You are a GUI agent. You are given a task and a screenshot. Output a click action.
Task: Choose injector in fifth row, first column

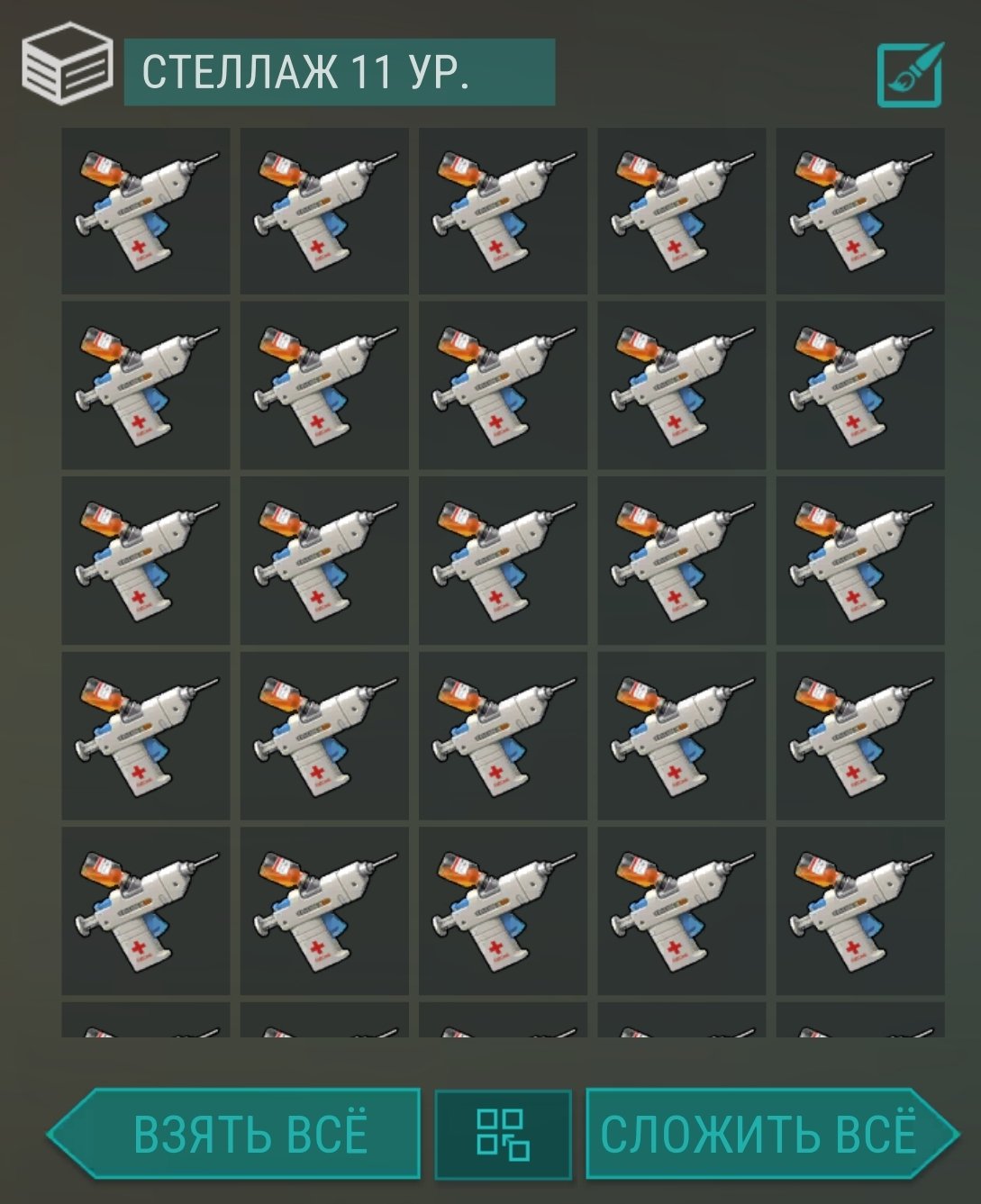pos(146,911)
